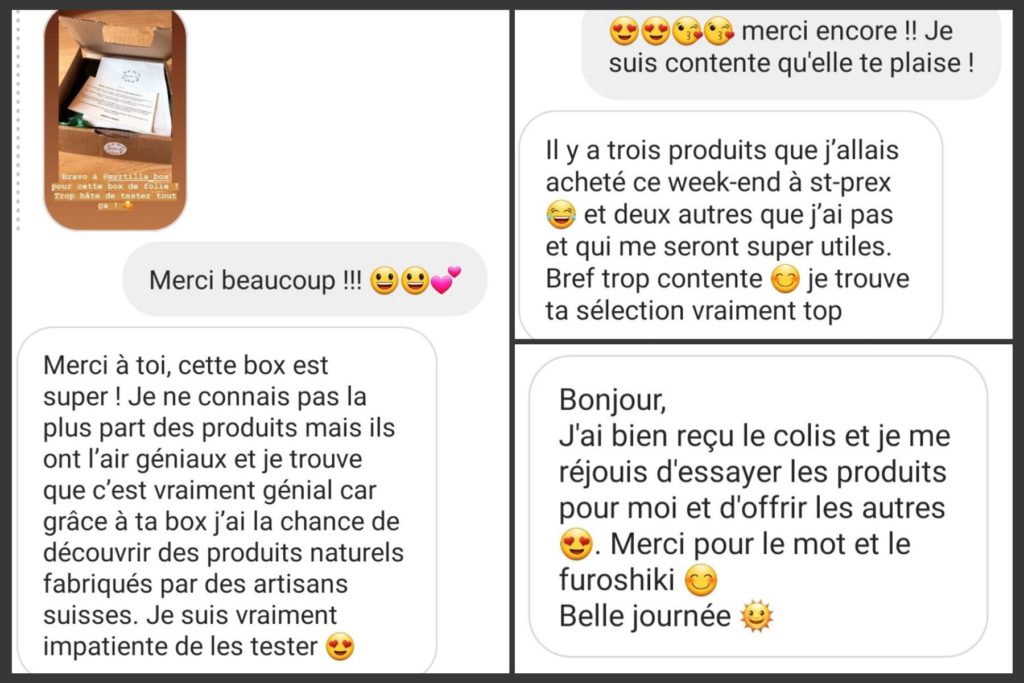Click the word 'furoshiki' in the message
The image size is (1024, 683).
tap(616, 579)
